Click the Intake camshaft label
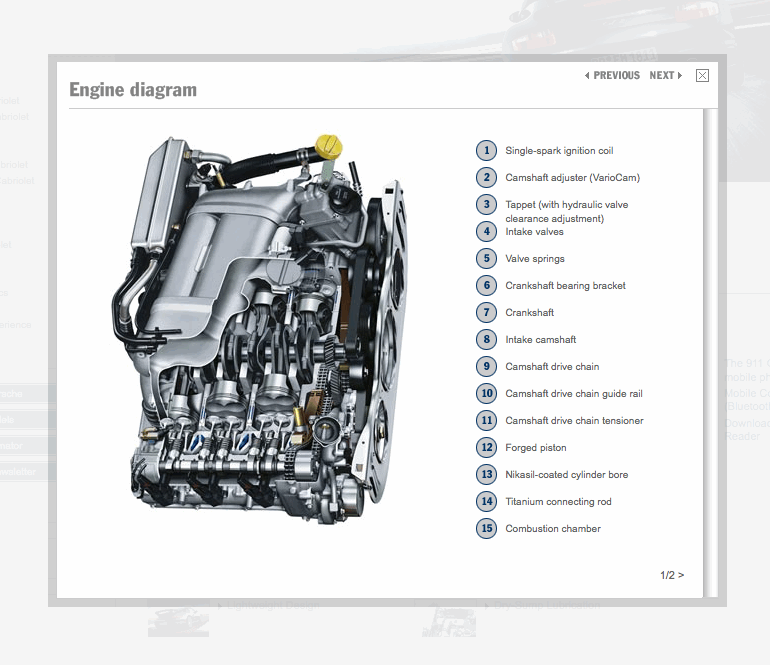770x665 pixels. point(541,339)
